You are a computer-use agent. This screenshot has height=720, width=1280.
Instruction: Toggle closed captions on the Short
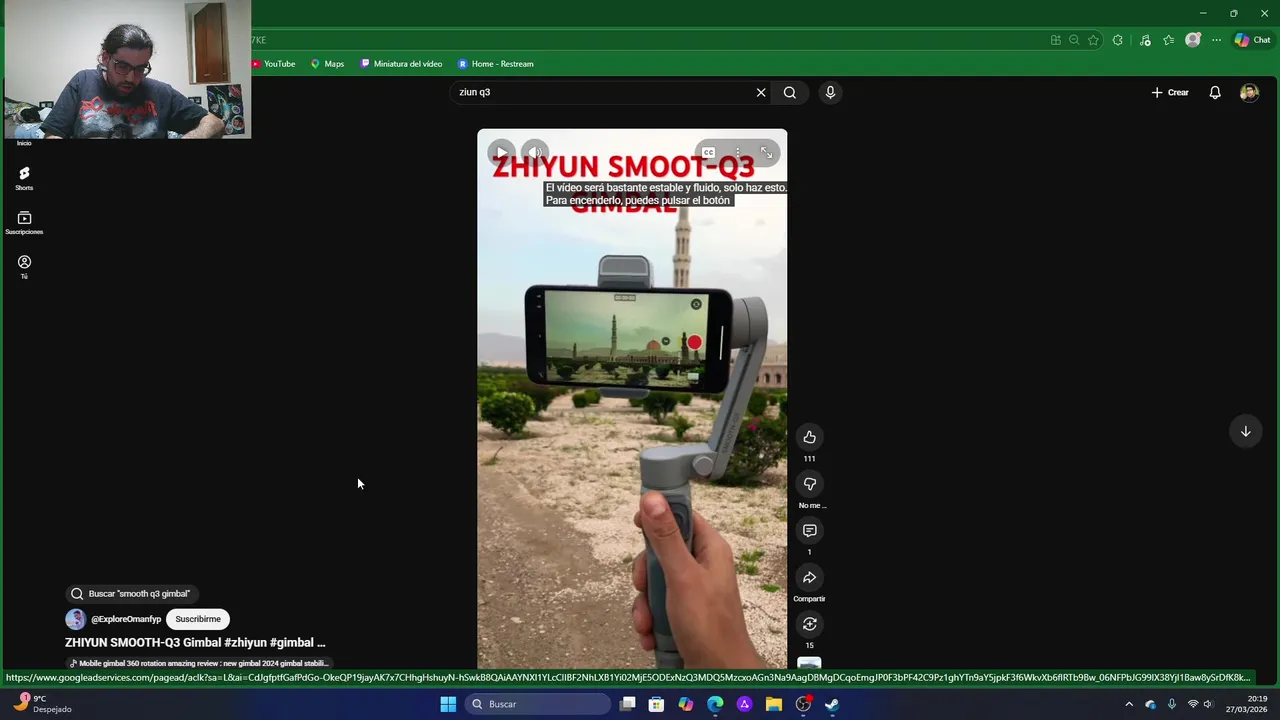point(708,153)
